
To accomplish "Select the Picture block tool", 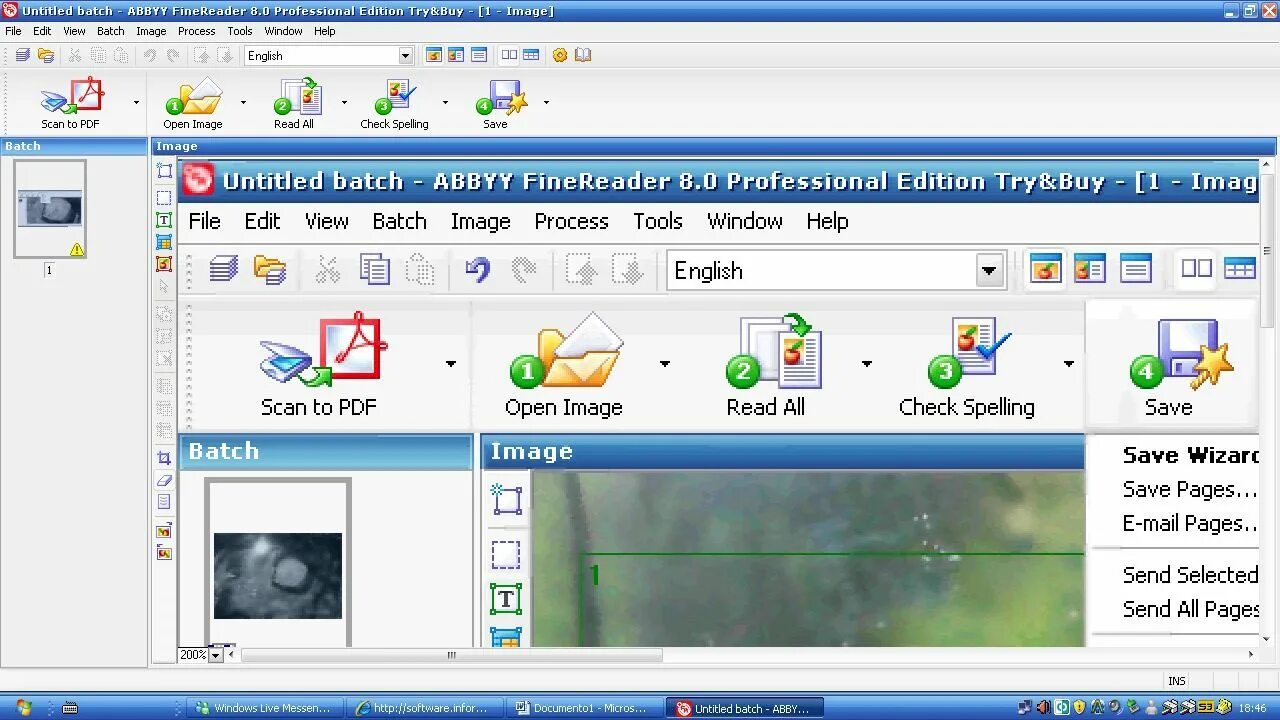I will coord(164,264).
